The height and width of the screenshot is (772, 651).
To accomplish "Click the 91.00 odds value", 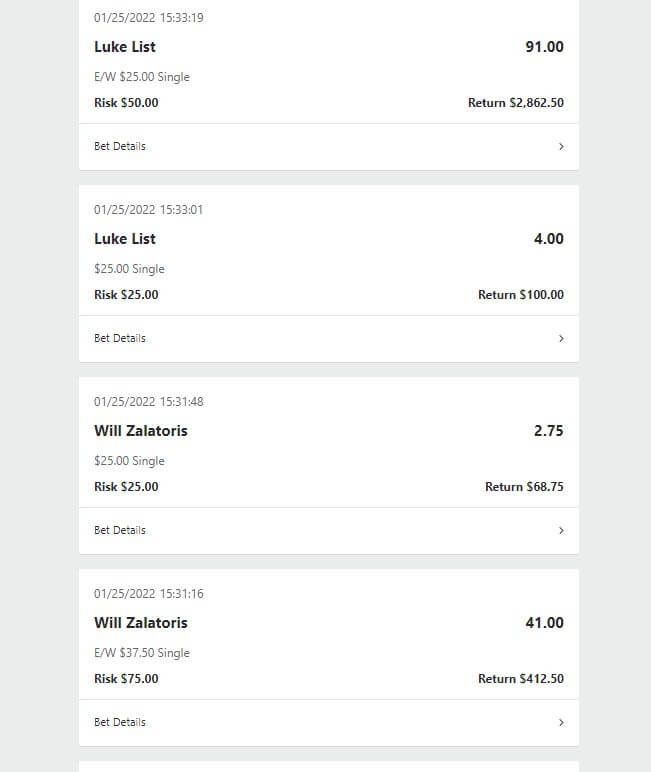I will point(544,47).
